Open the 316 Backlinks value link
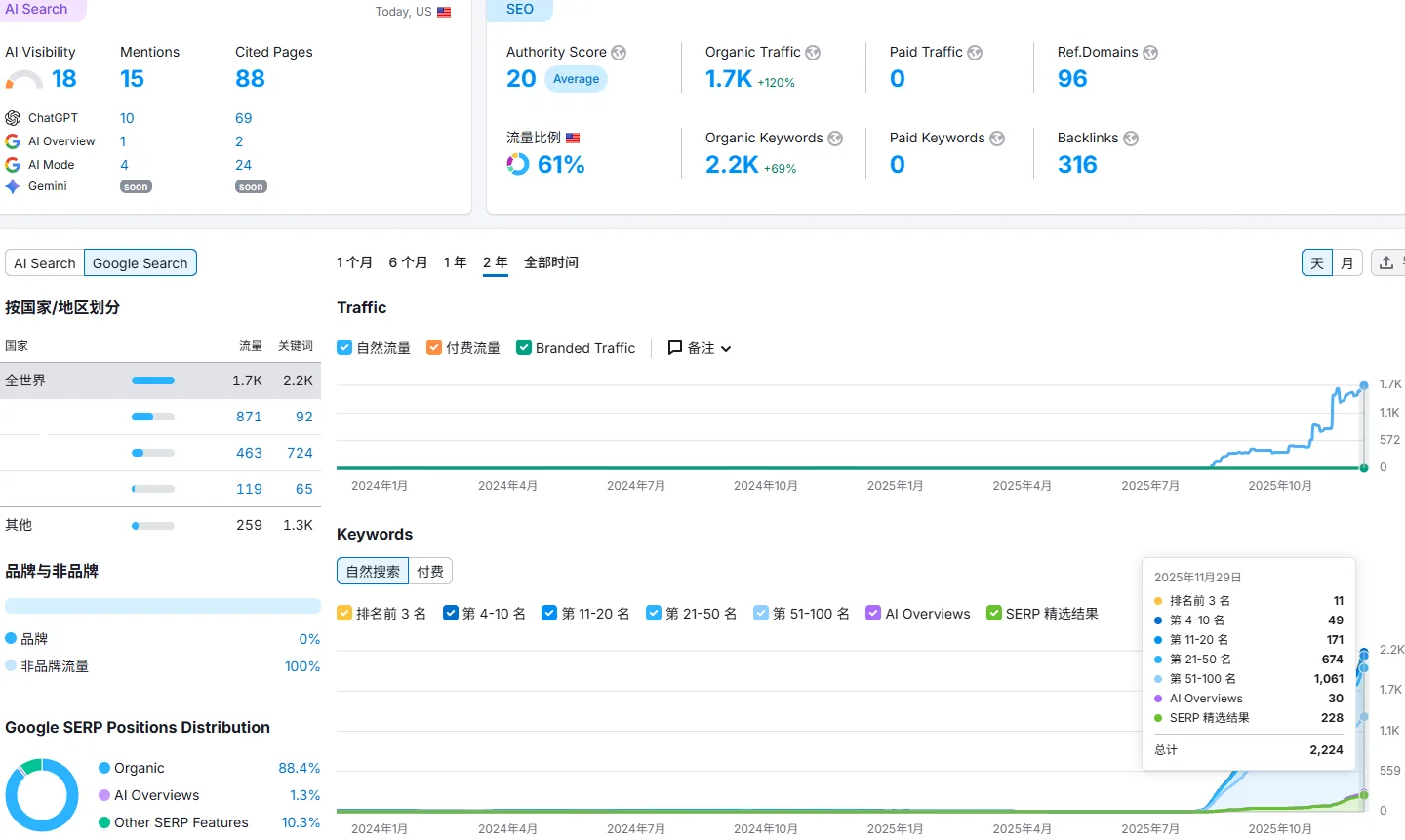The height and width of the screenshot is (840, 1405). tap(1077, 165)
